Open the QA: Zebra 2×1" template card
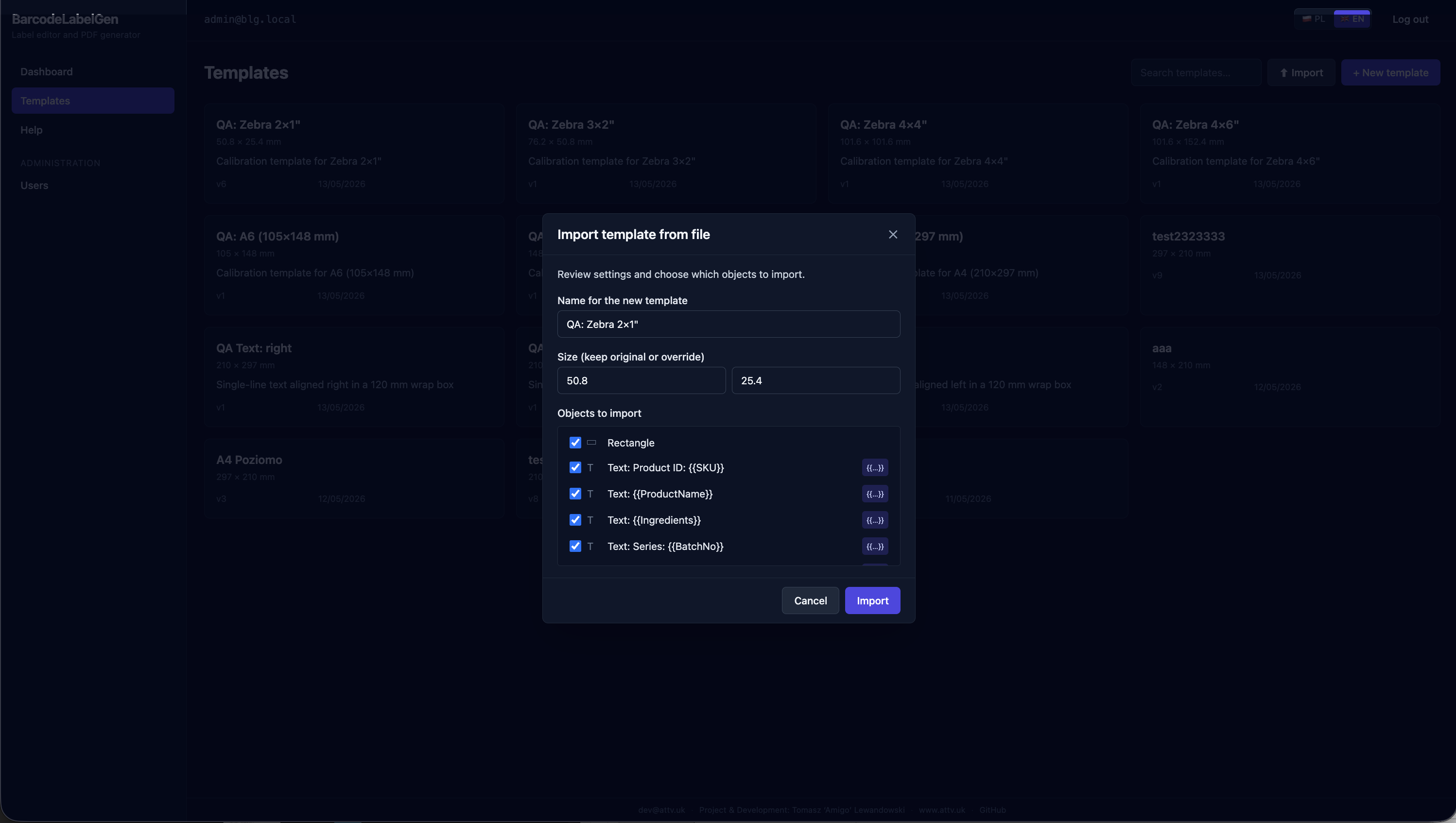The image size is (1456, 823). click(x=354, y=153)
